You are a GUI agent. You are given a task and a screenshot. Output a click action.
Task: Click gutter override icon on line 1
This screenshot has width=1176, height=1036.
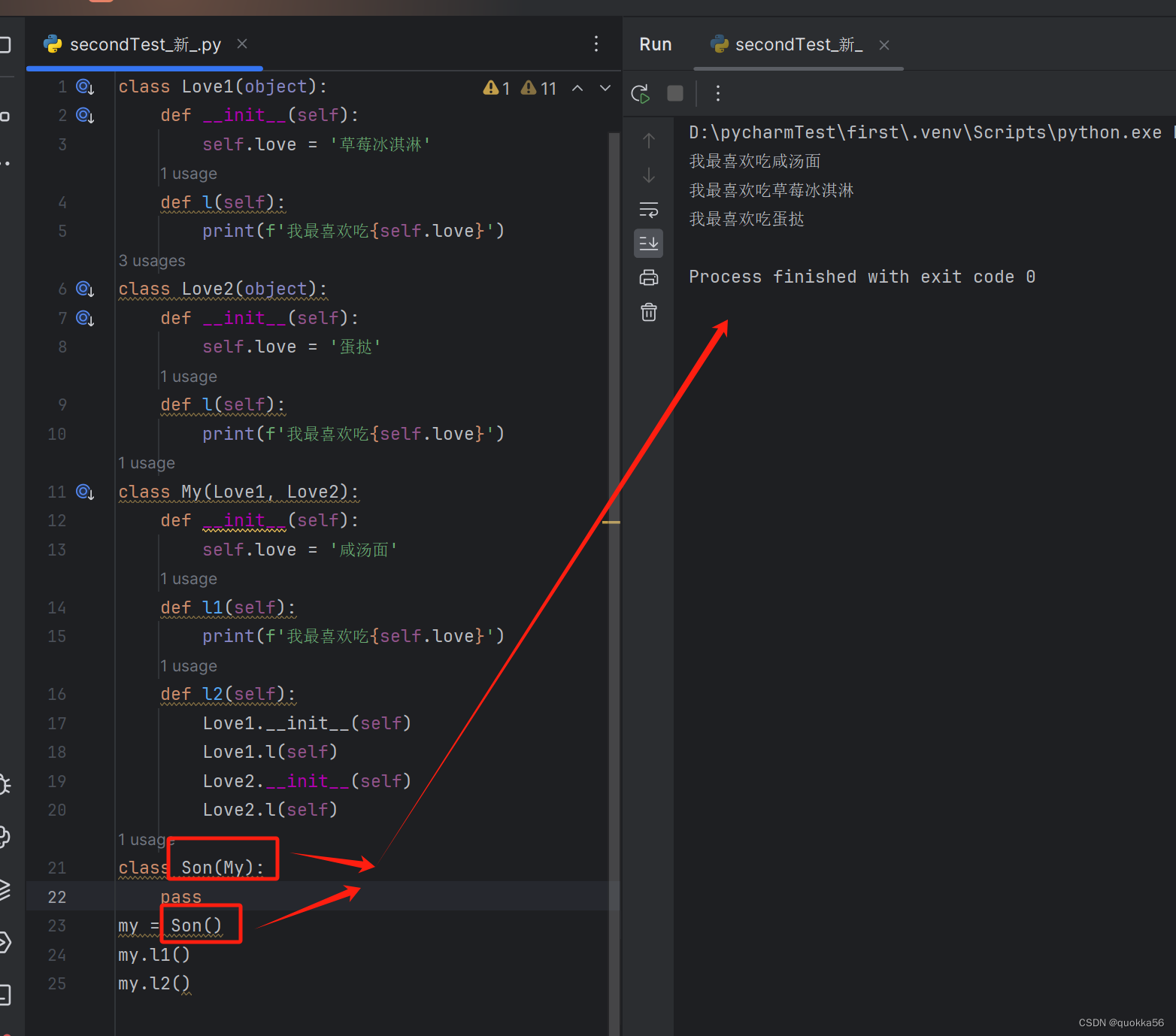click(85, 87)
